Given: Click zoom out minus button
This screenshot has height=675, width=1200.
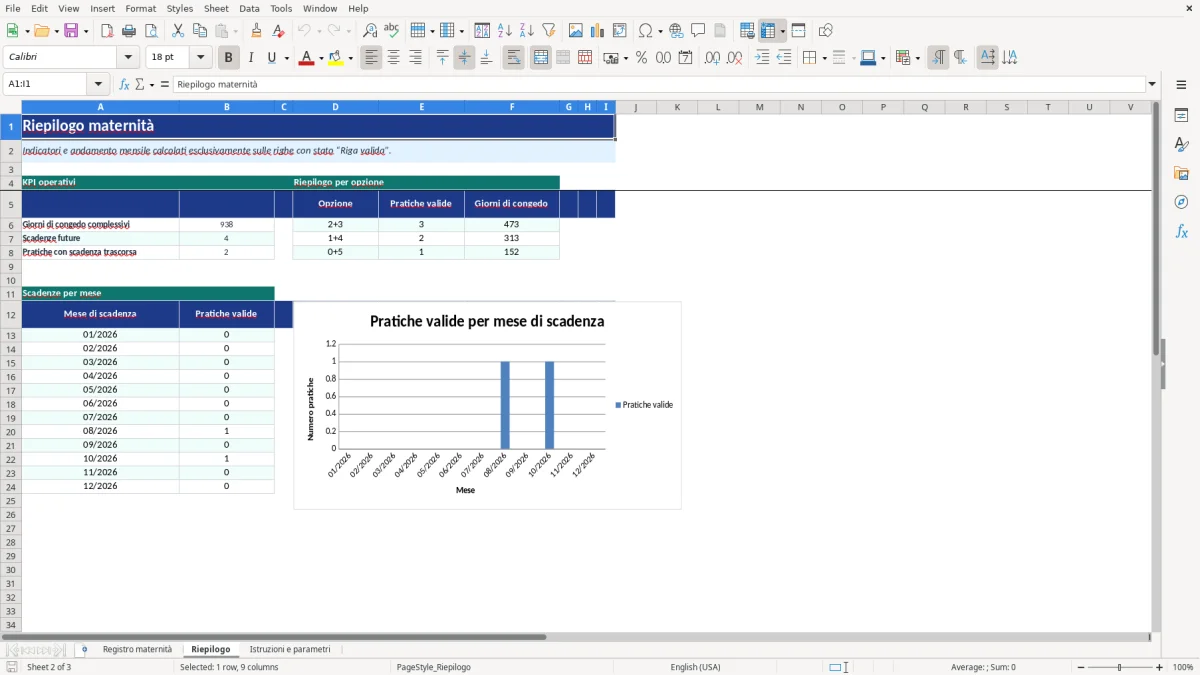Looking at the screenshot, I should click(x=1081, y=667).
